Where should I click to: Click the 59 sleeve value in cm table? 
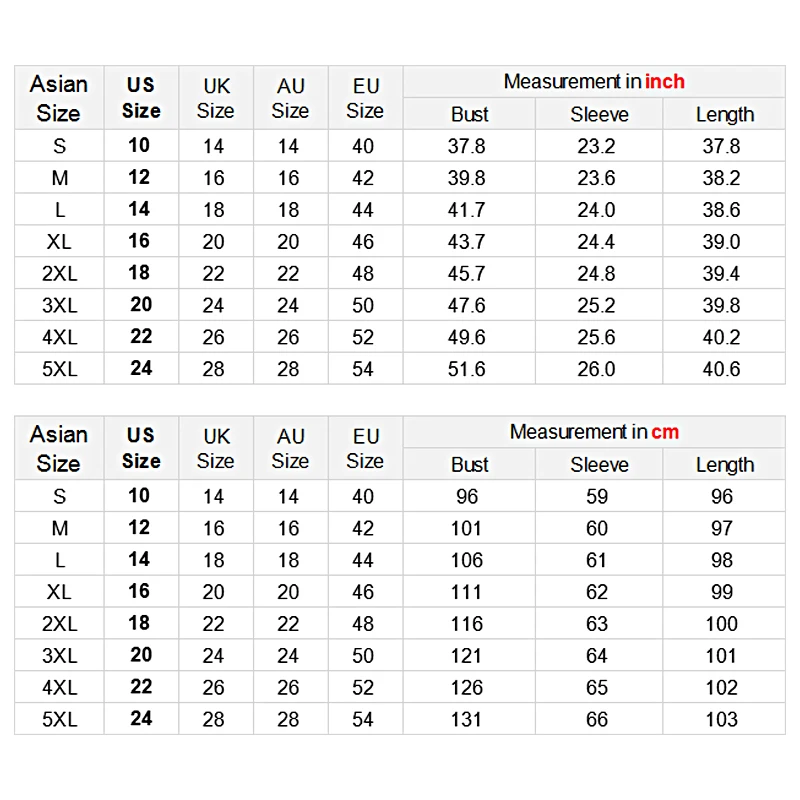point(597,496)
